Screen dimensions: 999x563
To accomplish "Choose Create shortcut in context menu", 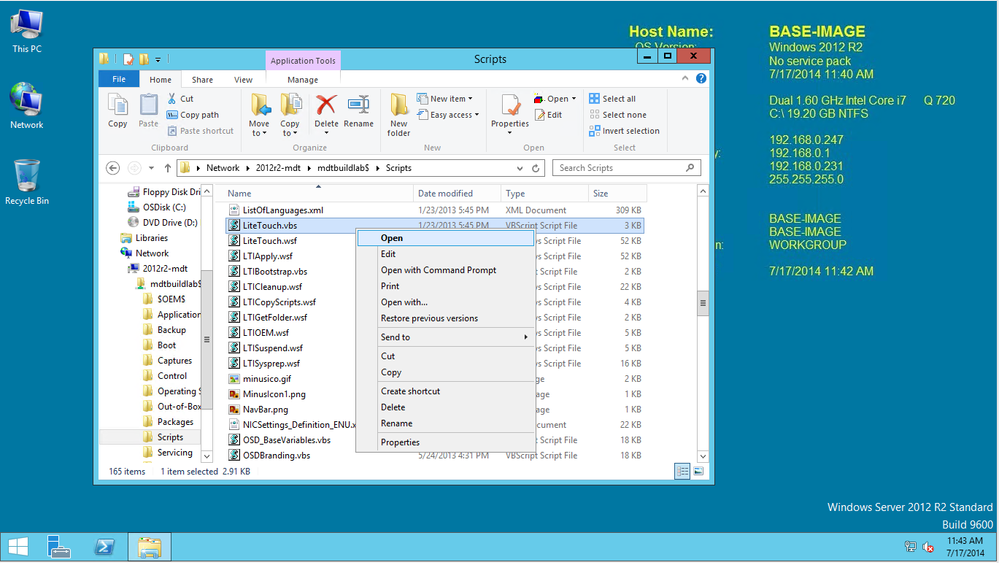I will [445, 391].
